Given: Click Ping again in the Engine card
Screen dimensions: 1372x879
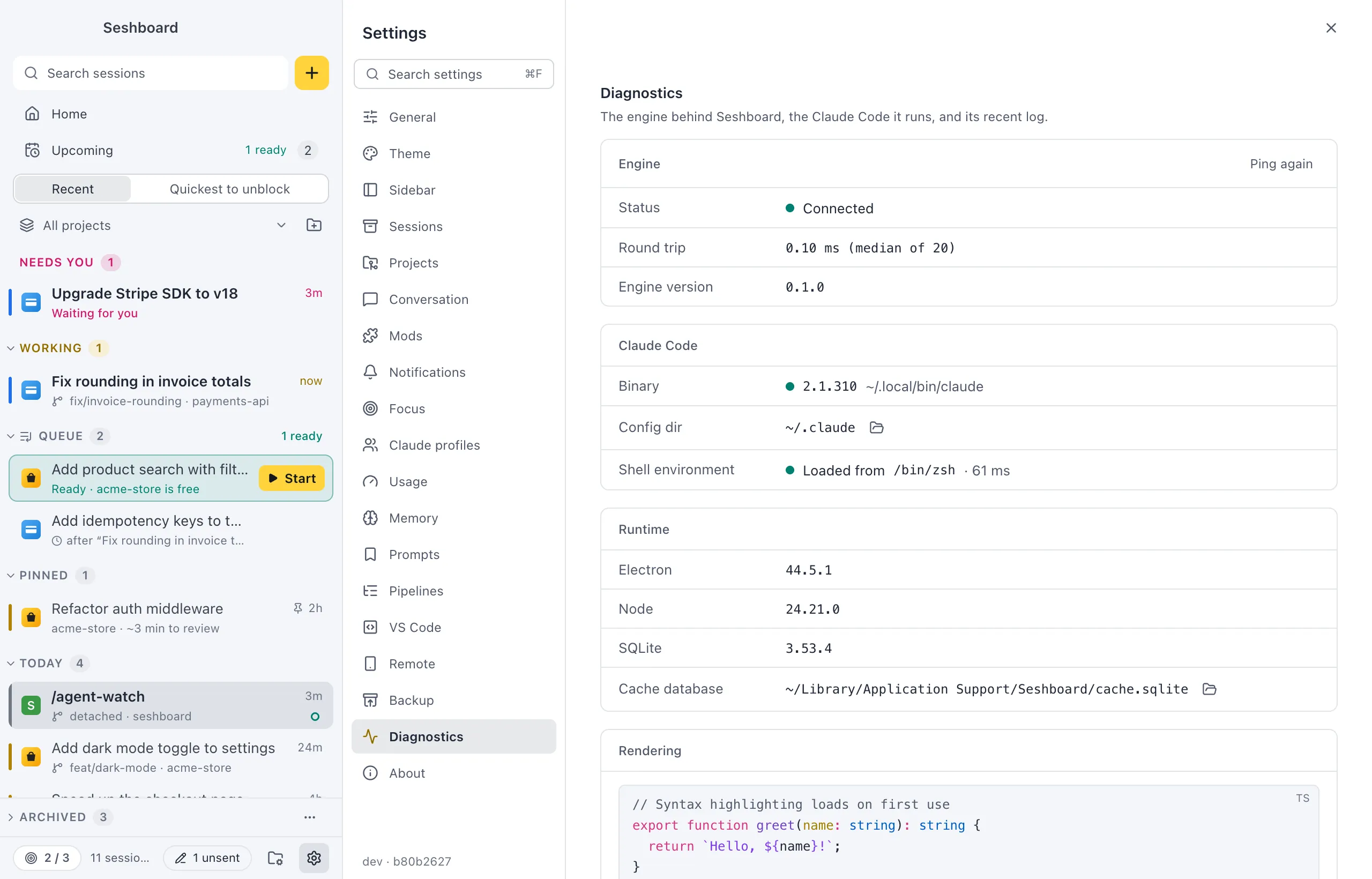Looking at the screenshot, I should tap(1281, 164).
